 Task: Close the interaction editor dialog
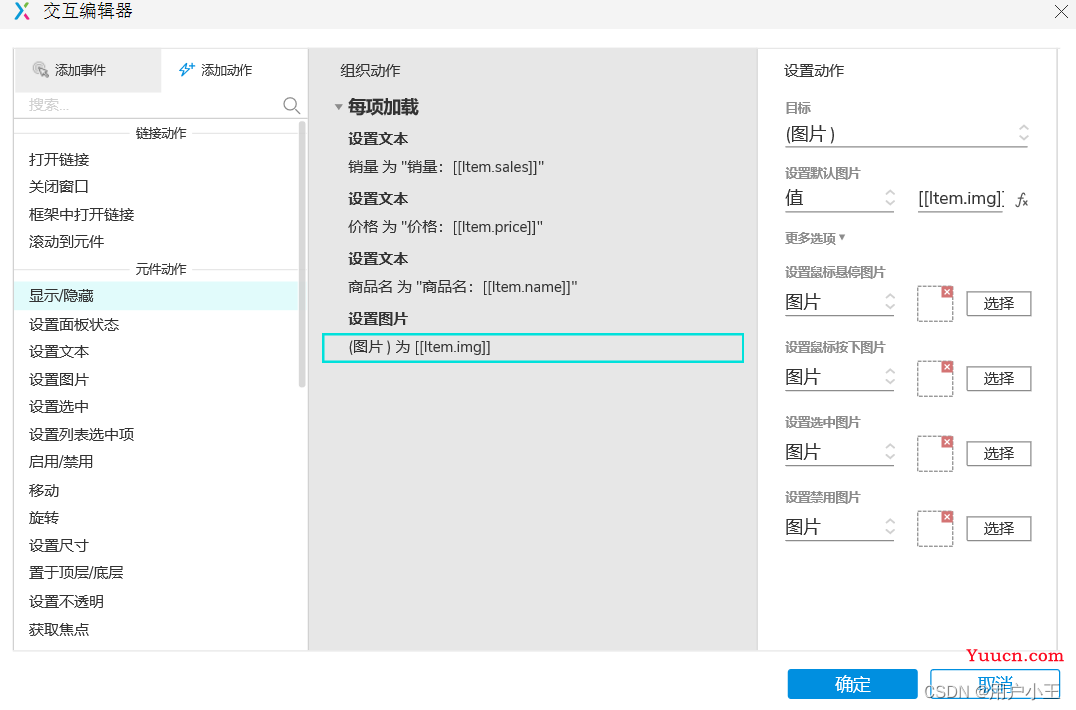point(1061,11)
